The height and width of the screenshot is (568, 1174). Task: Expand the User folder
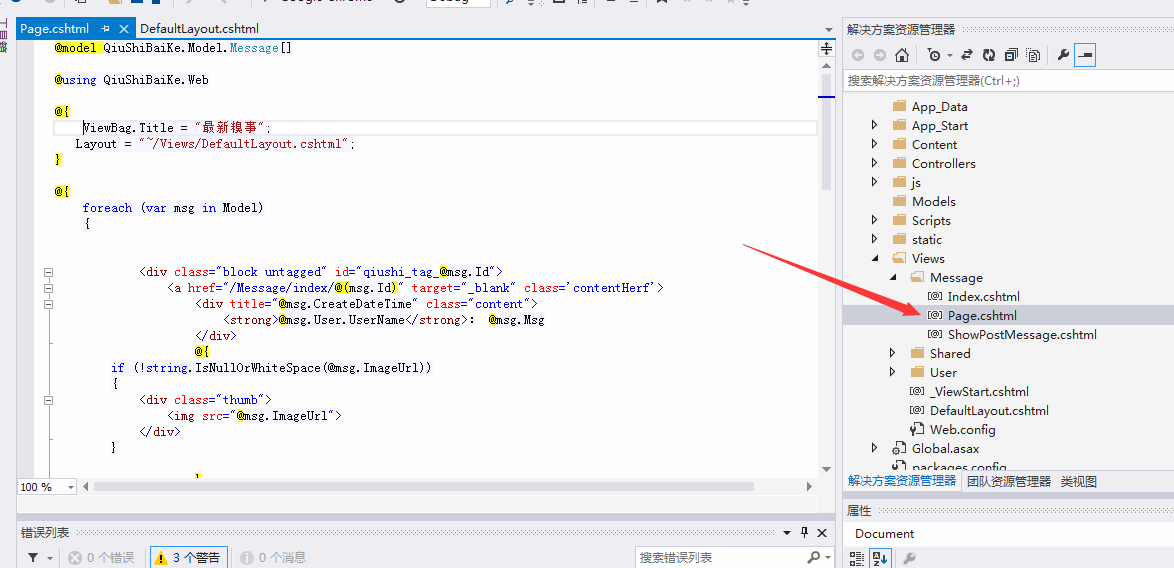(892, 372)
